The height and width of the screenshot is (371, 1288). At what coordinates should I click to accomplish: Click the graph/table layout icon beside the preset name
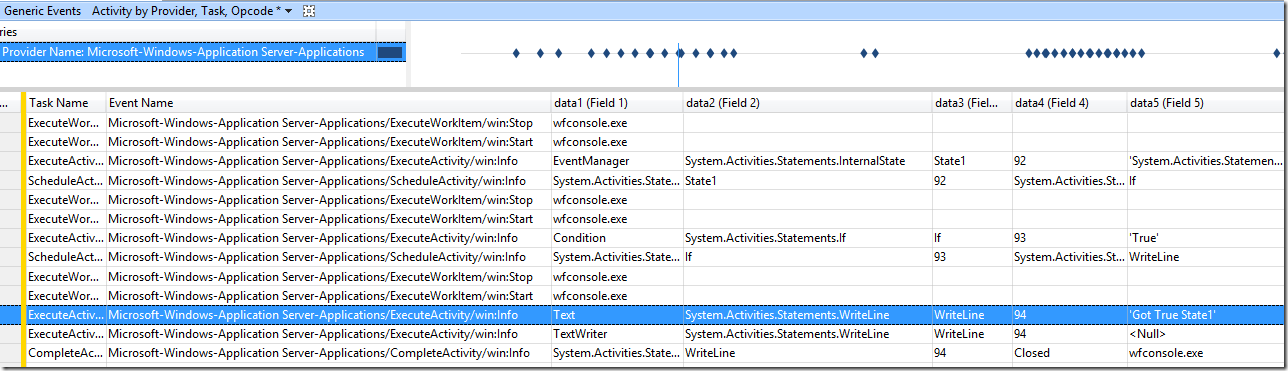point(309,11)
